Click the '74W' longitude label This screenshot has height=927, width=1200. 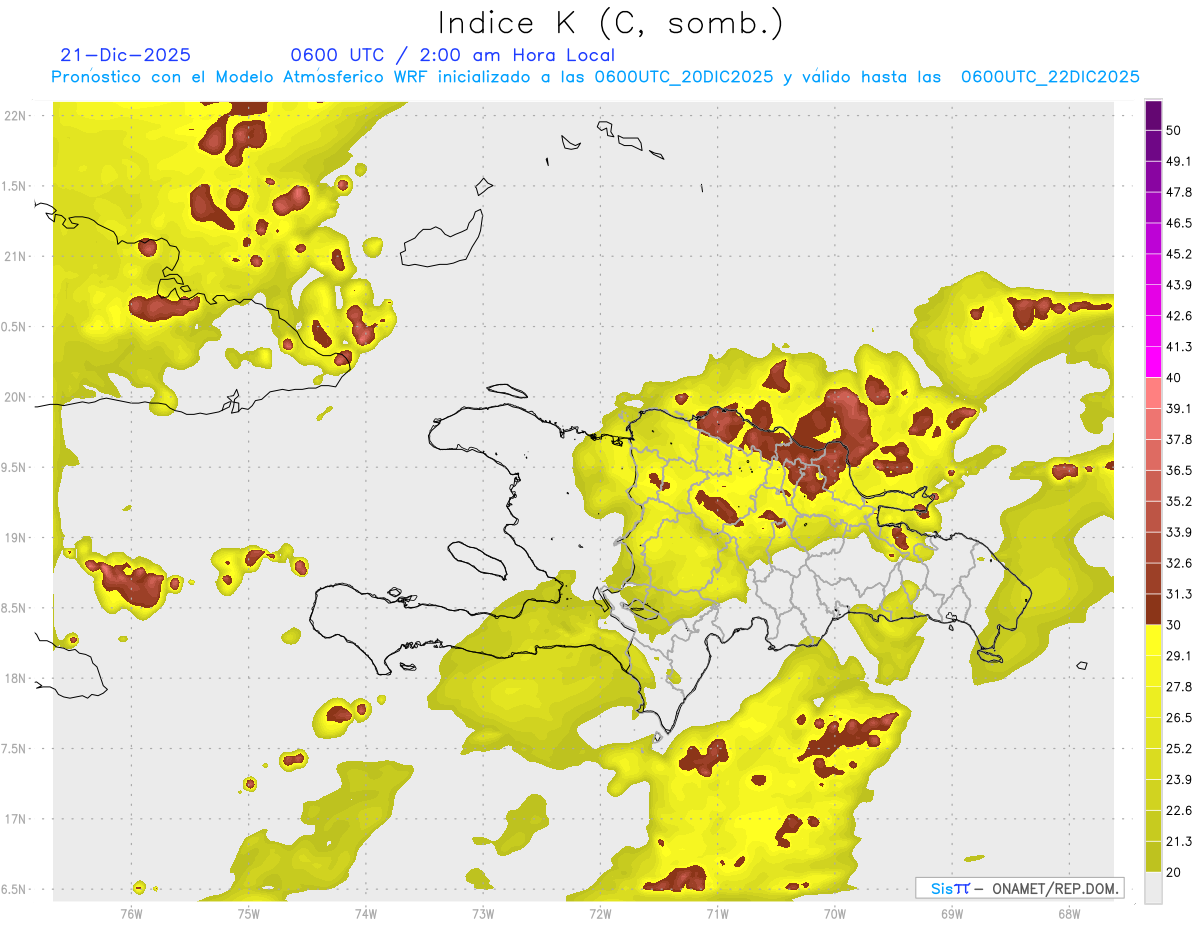366,913
